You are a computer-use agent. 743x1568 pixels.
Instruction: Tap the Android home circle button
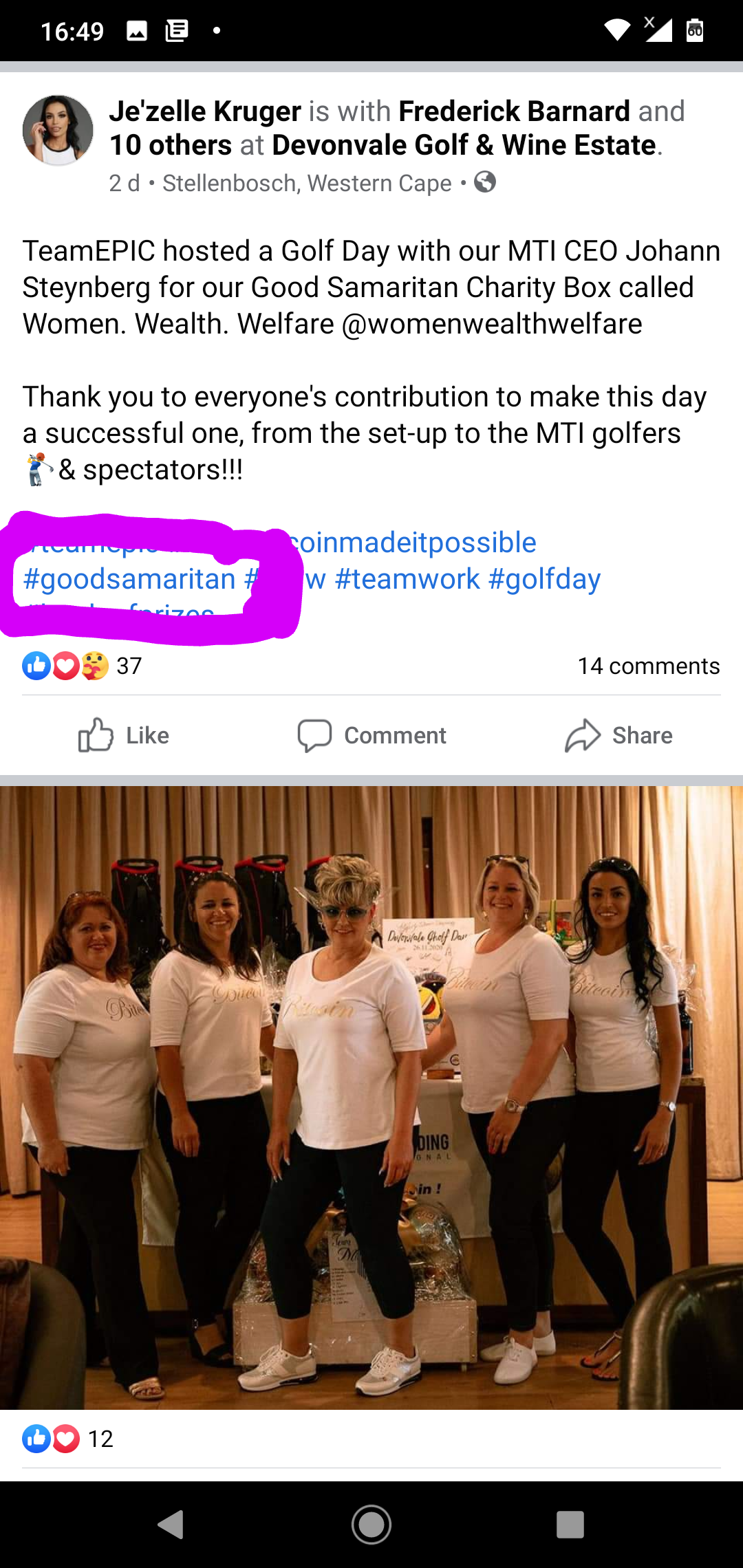(371, 1525)
